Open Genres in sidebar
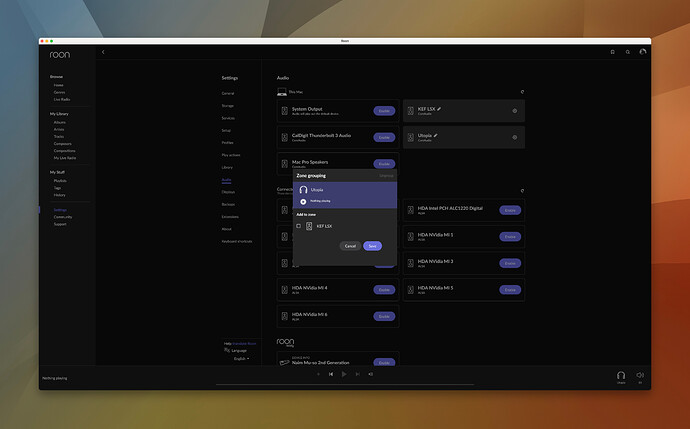The height and width of the screenshot is (429, 690). click(59, 92)
